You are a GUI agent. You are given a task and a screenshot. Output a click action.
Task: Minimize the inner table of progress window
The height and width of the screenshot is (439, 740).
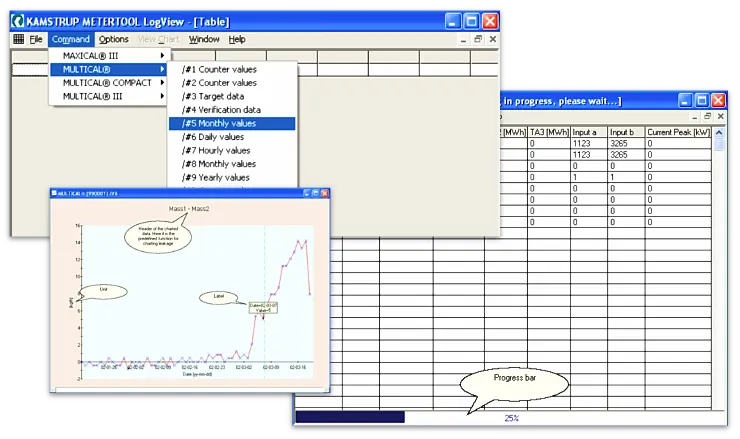(x=695, y=117)
